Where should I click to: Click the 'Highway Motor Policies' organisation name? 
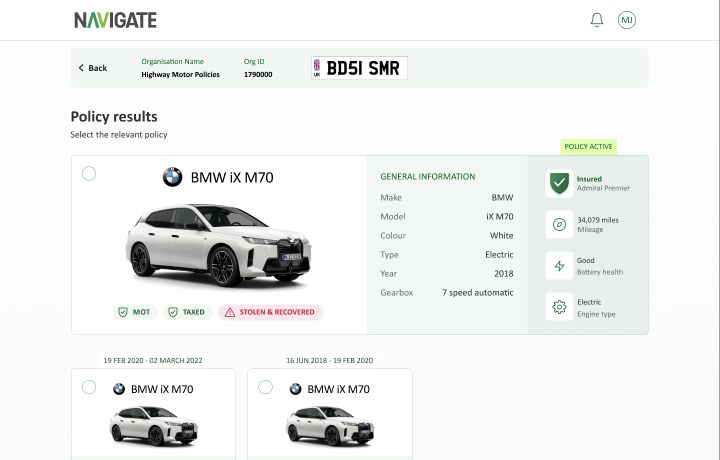point(180,74)
